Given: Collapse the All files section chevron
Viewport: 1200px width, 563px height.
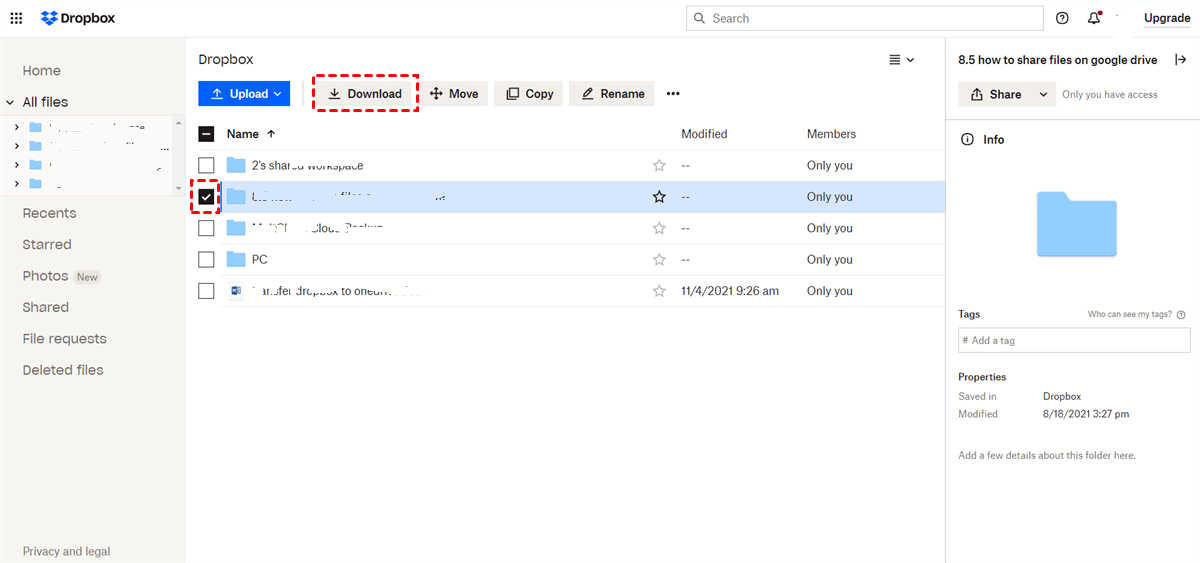Looking at the screenshot, I should click(x=10, y=102).
